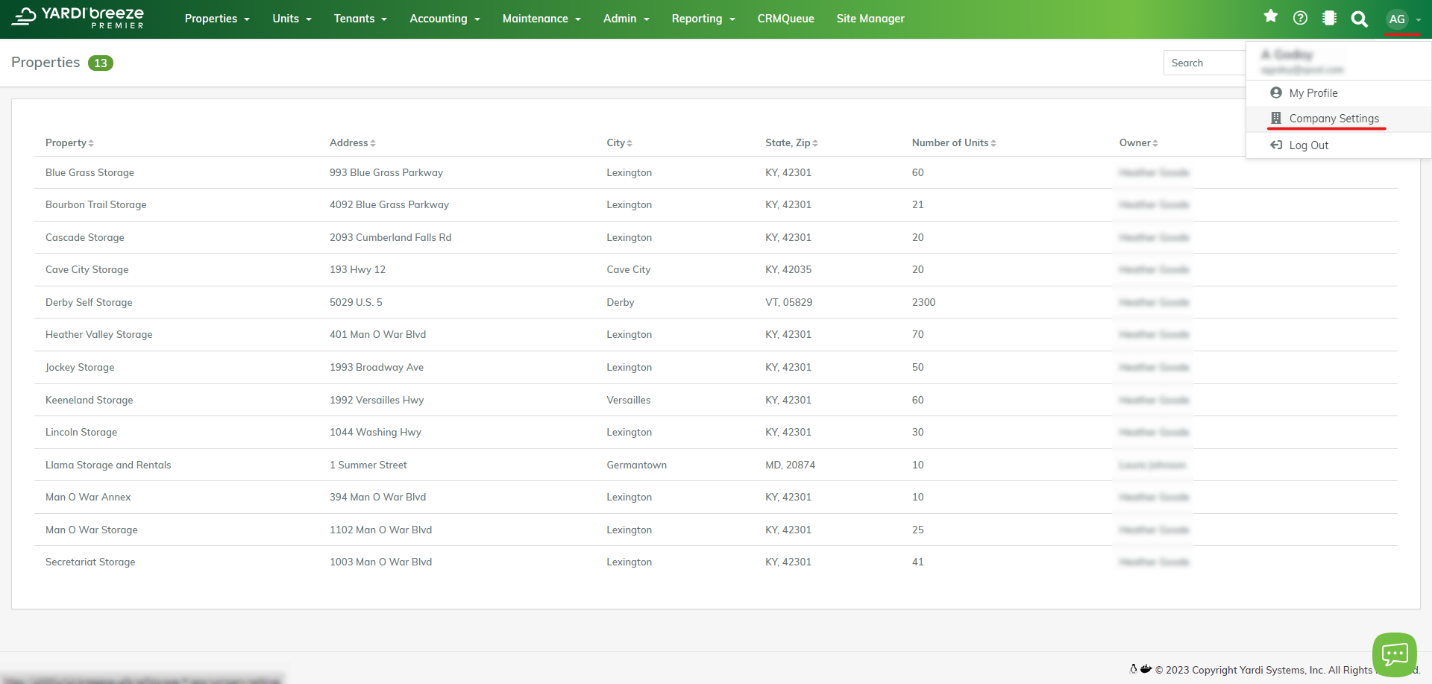This screenshot has width=1432, height=684.
Task: Choose My Profile in user menu
Action: point(1312,93)
